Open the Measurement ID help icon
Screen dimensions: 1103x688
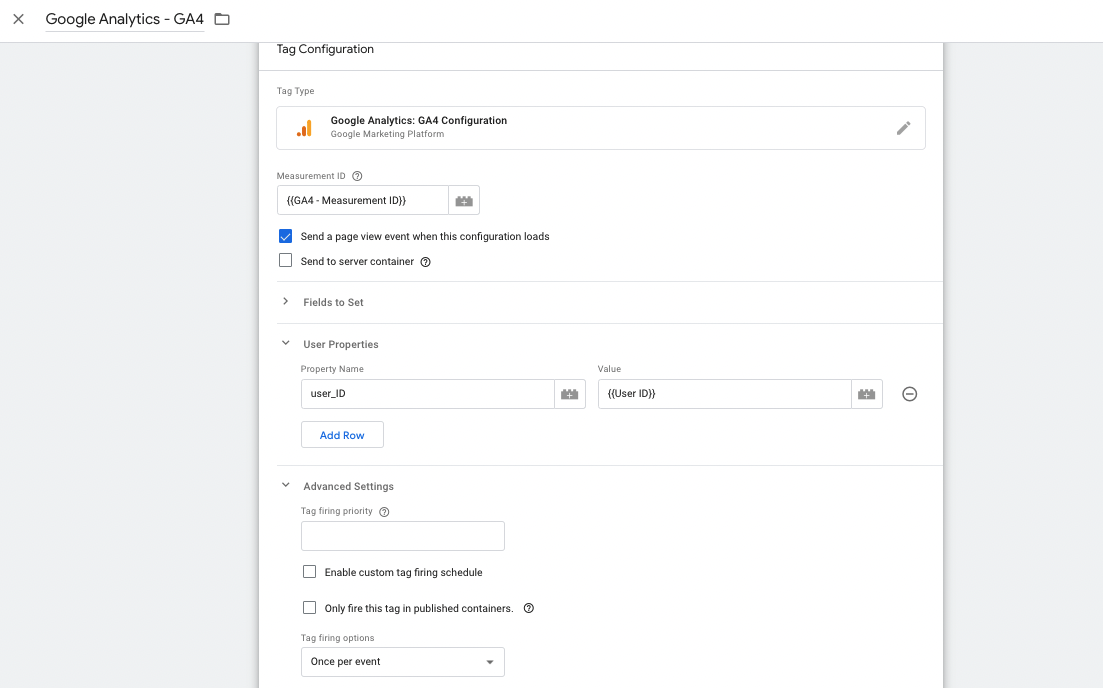pos(357,176)
